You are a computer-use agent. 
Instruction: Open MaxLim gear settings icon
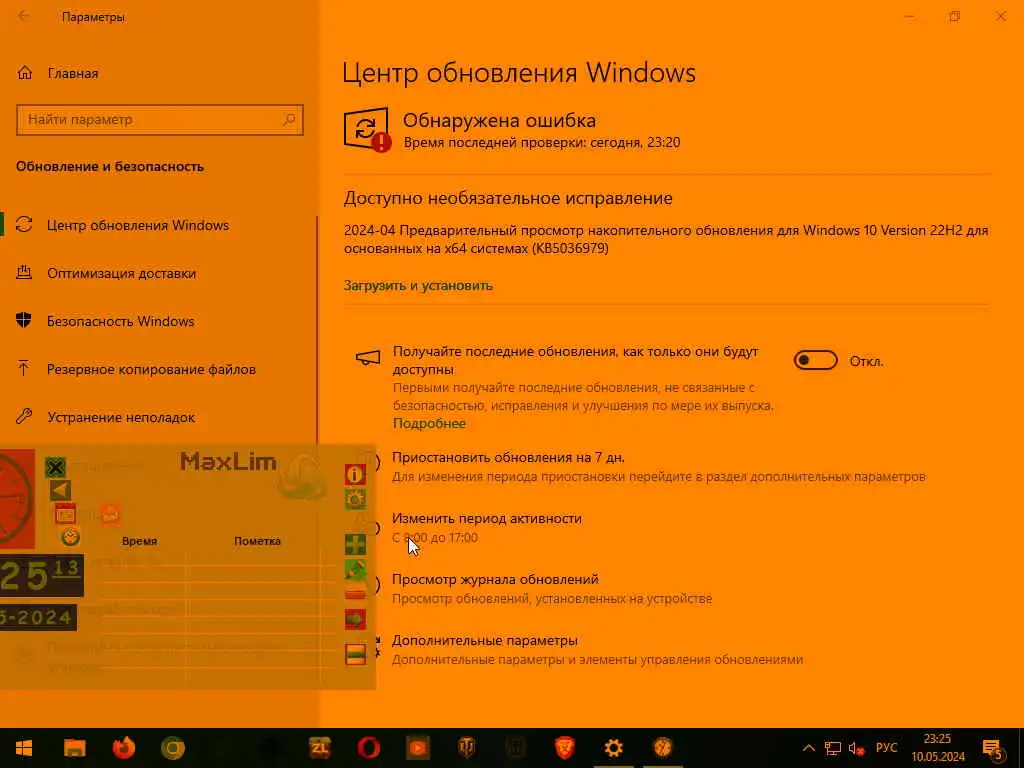pyautogui.click(x=355, y=500)
